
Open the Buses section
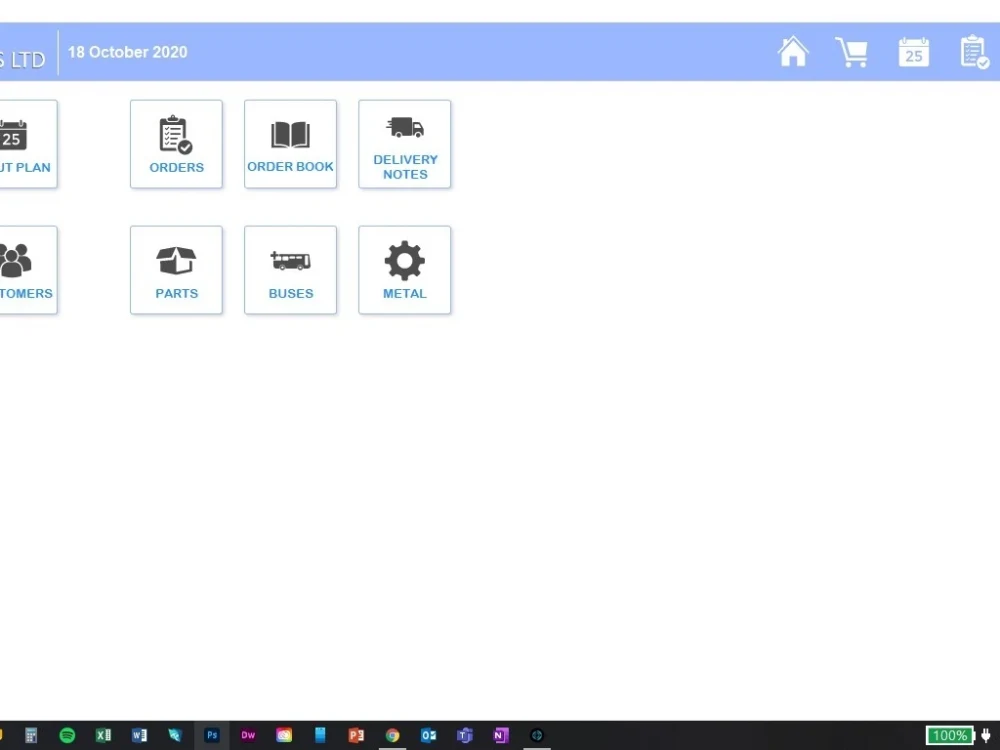coord(290,269)
